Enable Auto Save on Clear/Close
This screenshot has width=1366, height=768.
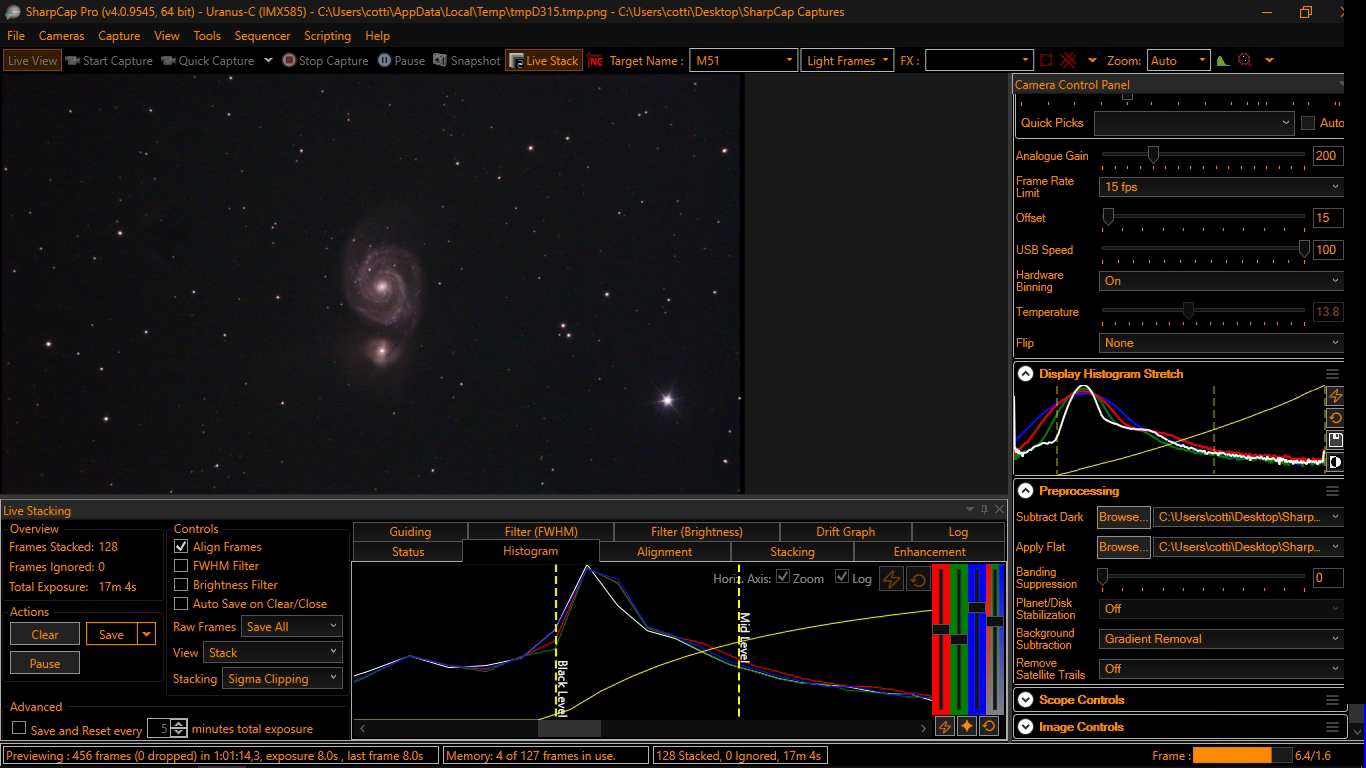181,604
